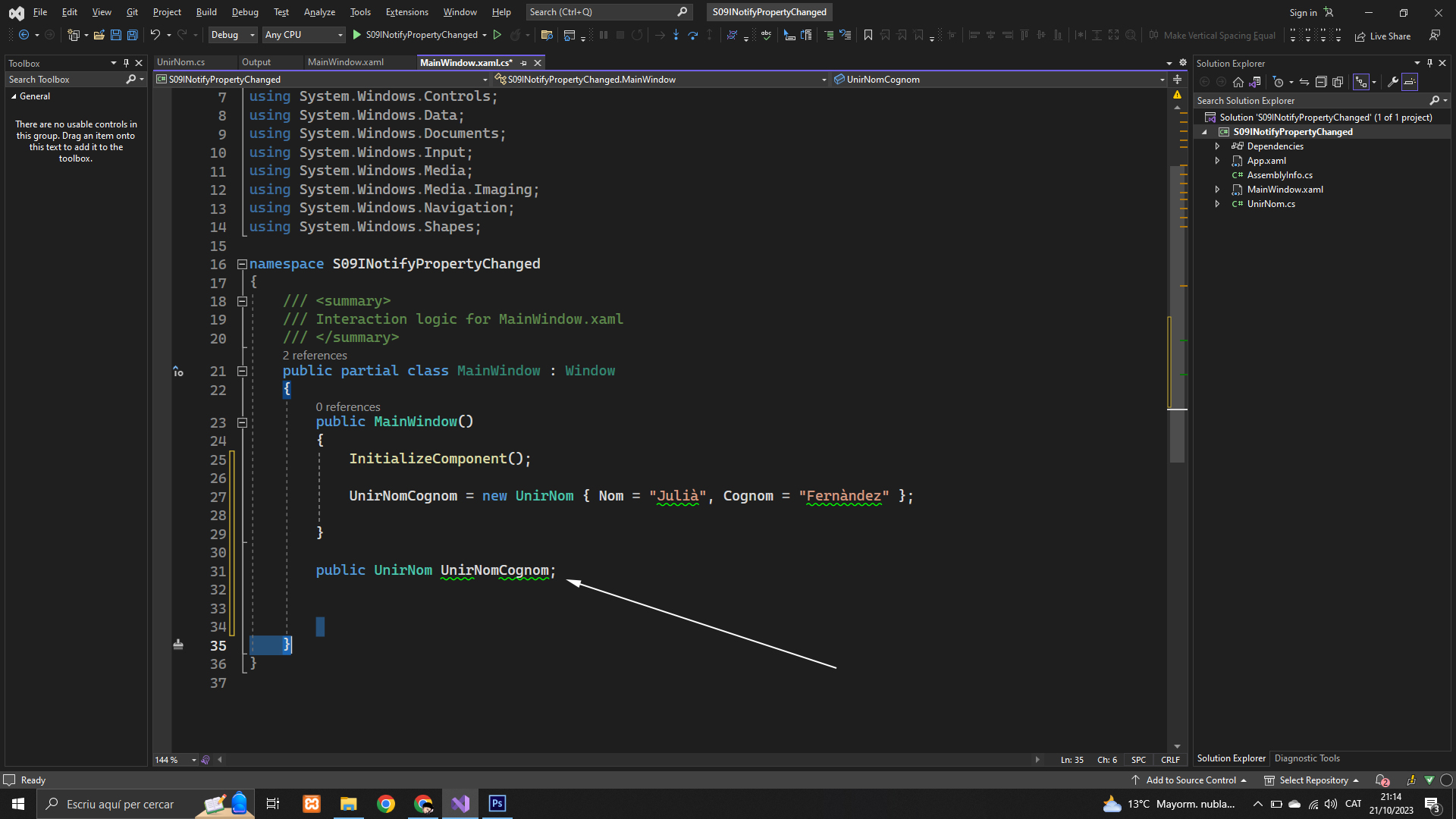
Task: Click Solution Explorer Home icon
Action: [1238, 82]
